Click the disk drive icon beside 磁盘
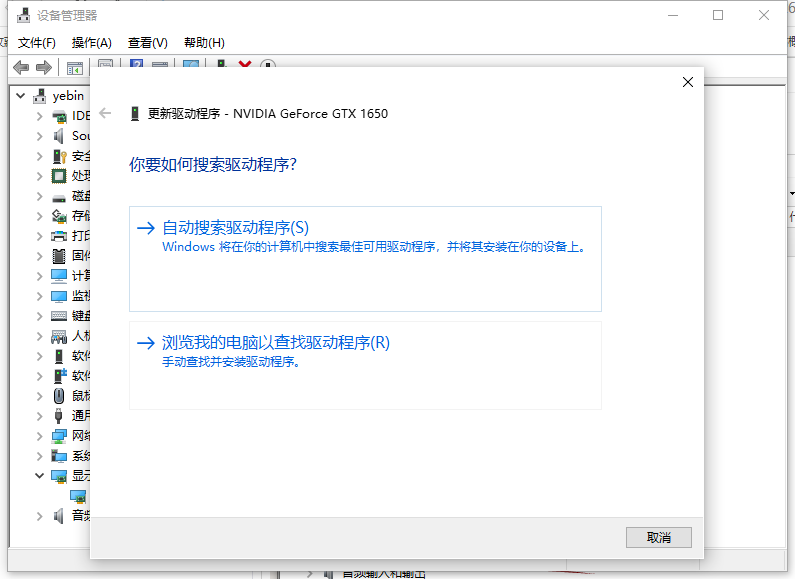795x579 pixels. [59, 197]
